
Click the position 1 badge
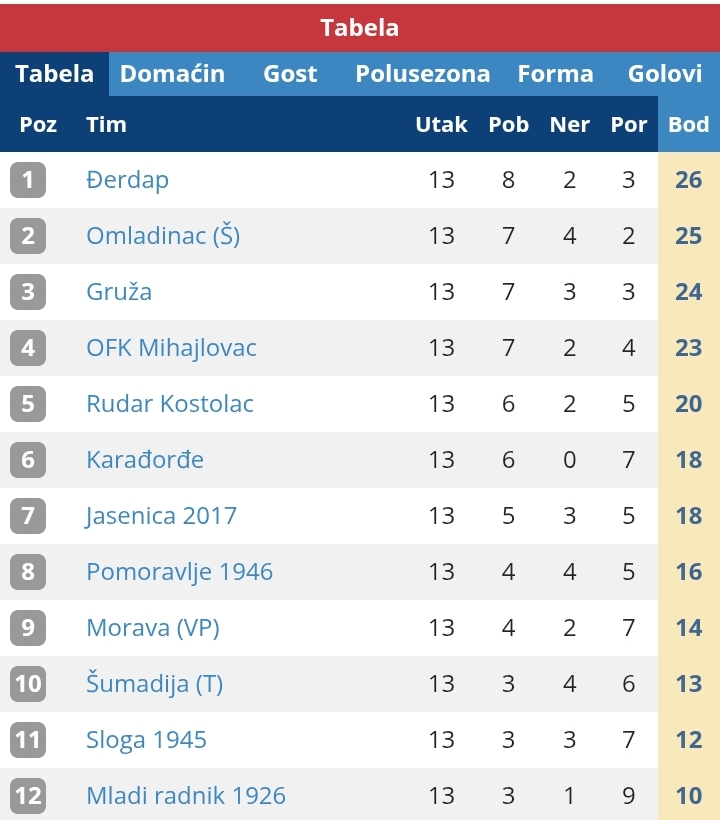click(x=28, y=180)
